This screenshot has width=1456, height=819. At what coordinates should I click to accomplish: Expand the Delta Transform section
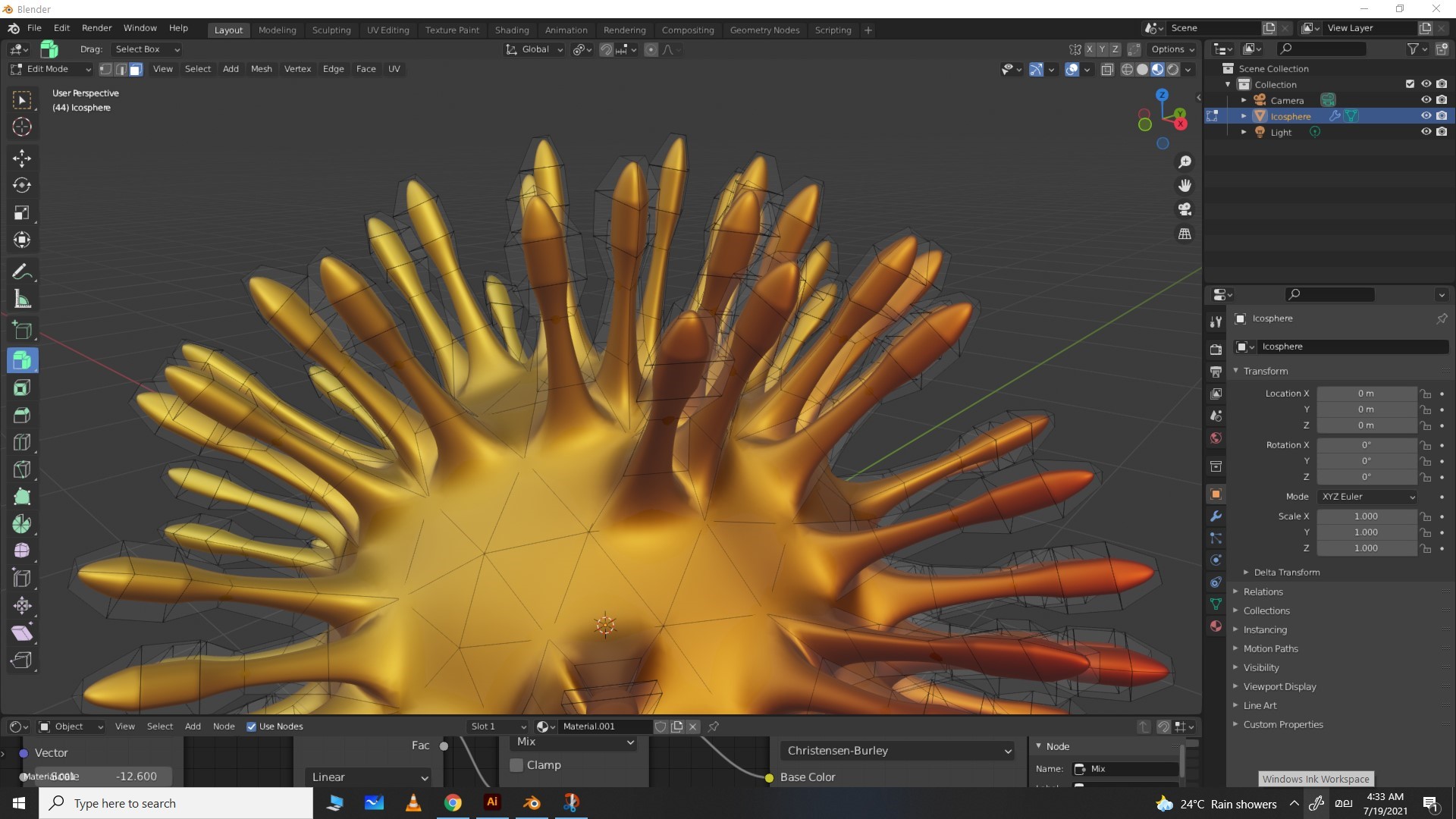click(1286, 573)
